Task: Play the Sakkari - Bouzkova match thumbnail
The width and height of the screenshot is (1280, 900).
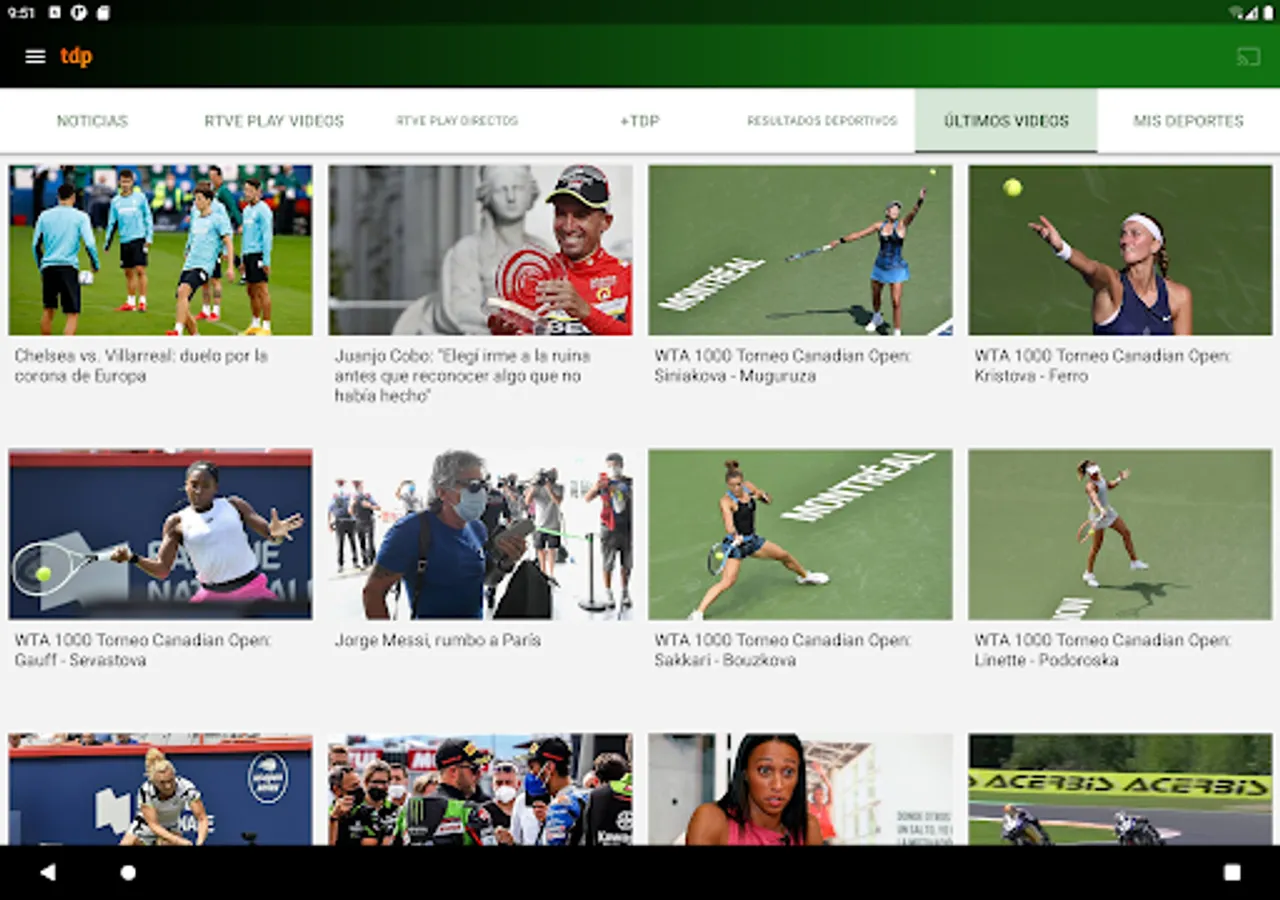Action: coord(800,534)
